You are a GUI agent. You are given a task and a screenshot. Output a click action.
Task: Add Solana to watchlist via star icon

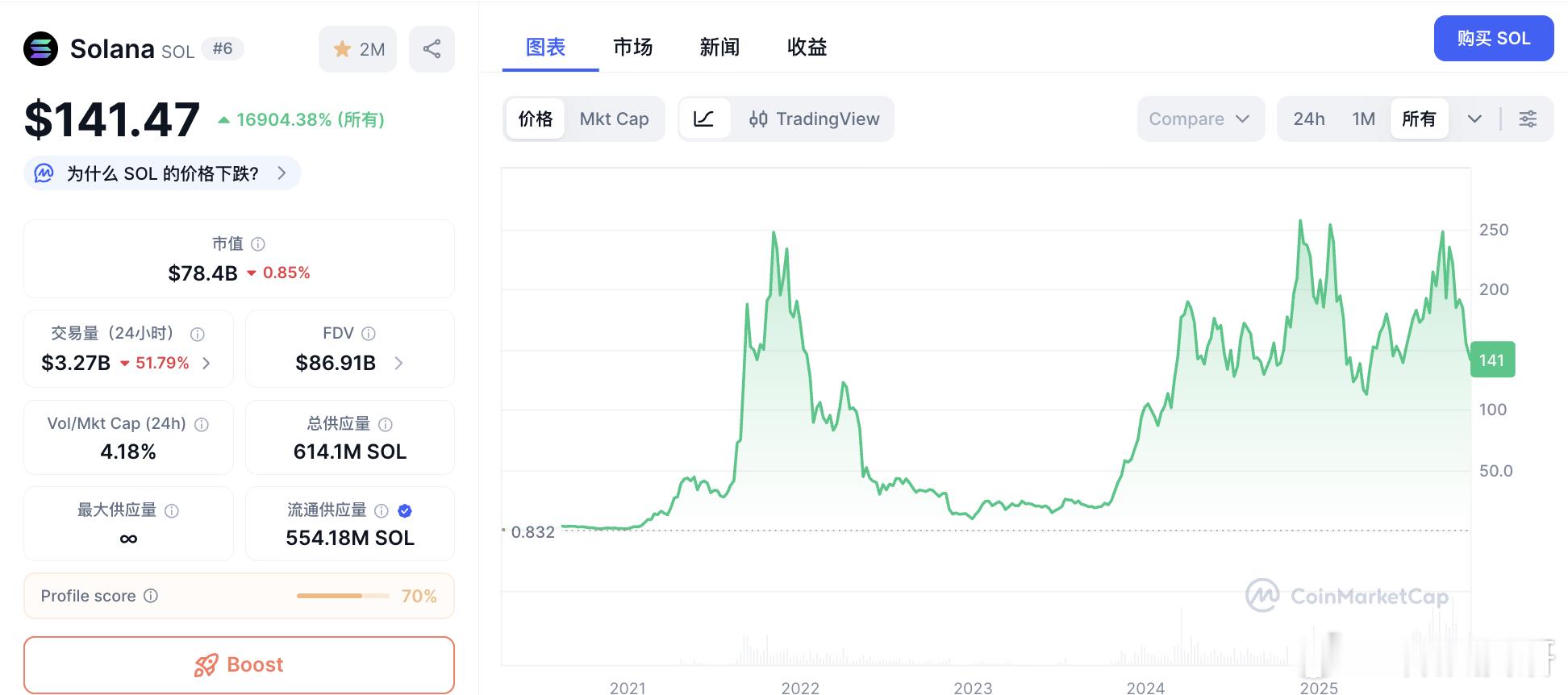342,49
